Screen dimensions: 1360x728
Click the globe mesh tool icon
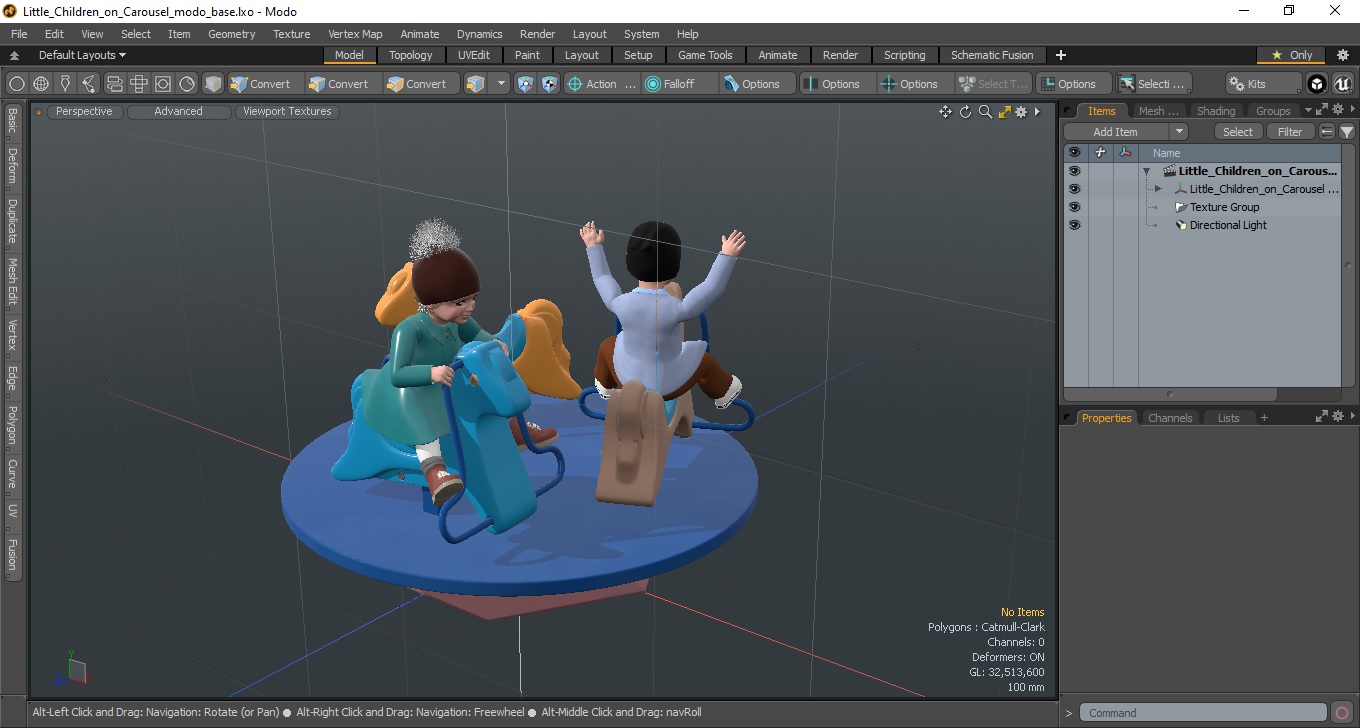(41, 84)
